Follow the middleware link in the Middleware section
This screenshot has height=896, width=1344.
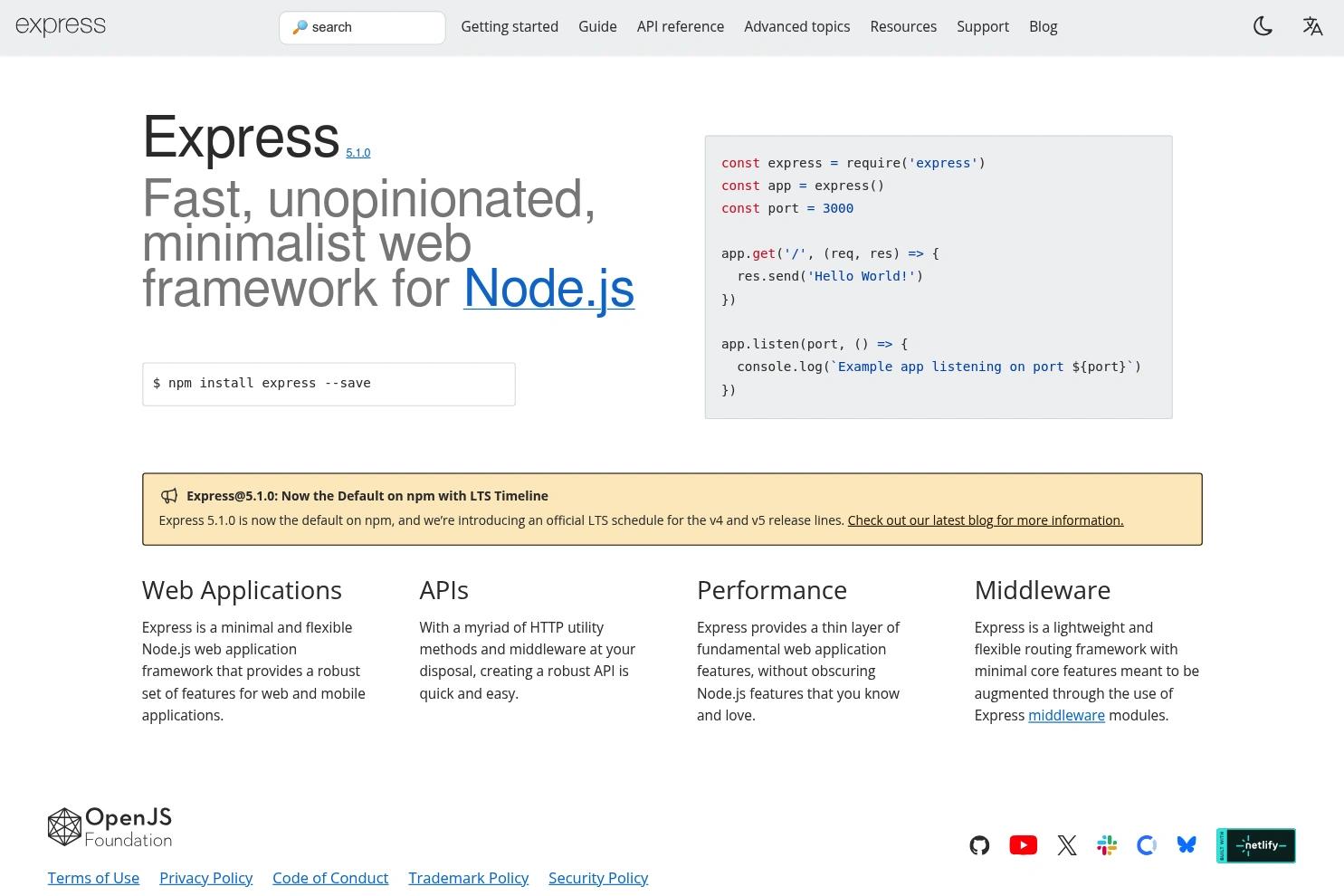(x=1066, y=715)
